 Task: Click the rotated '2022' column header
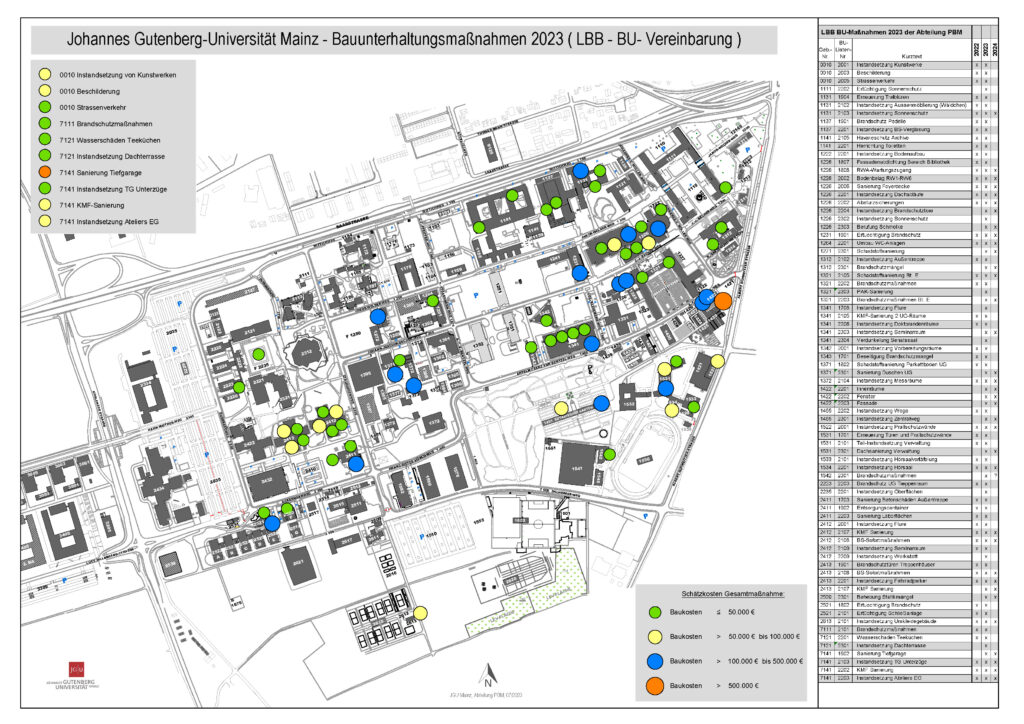[x=976, y=49]
